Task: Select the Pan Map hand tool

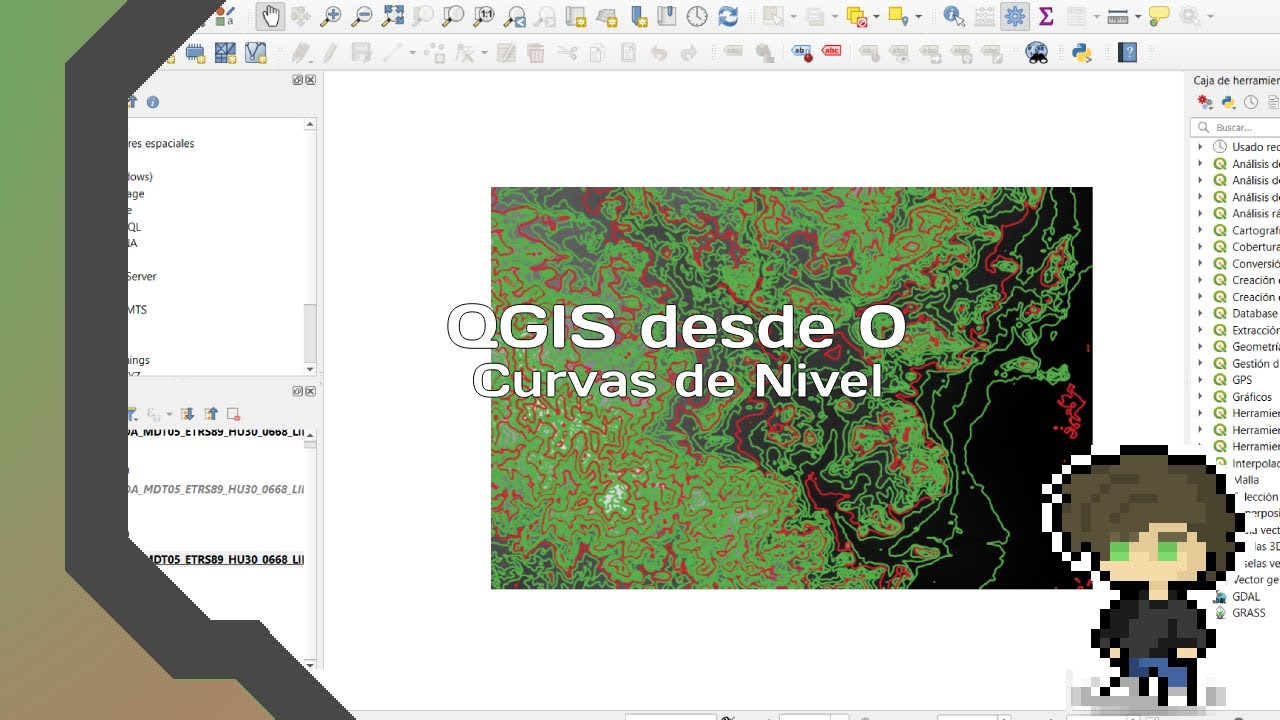Action: coord(271,16)
